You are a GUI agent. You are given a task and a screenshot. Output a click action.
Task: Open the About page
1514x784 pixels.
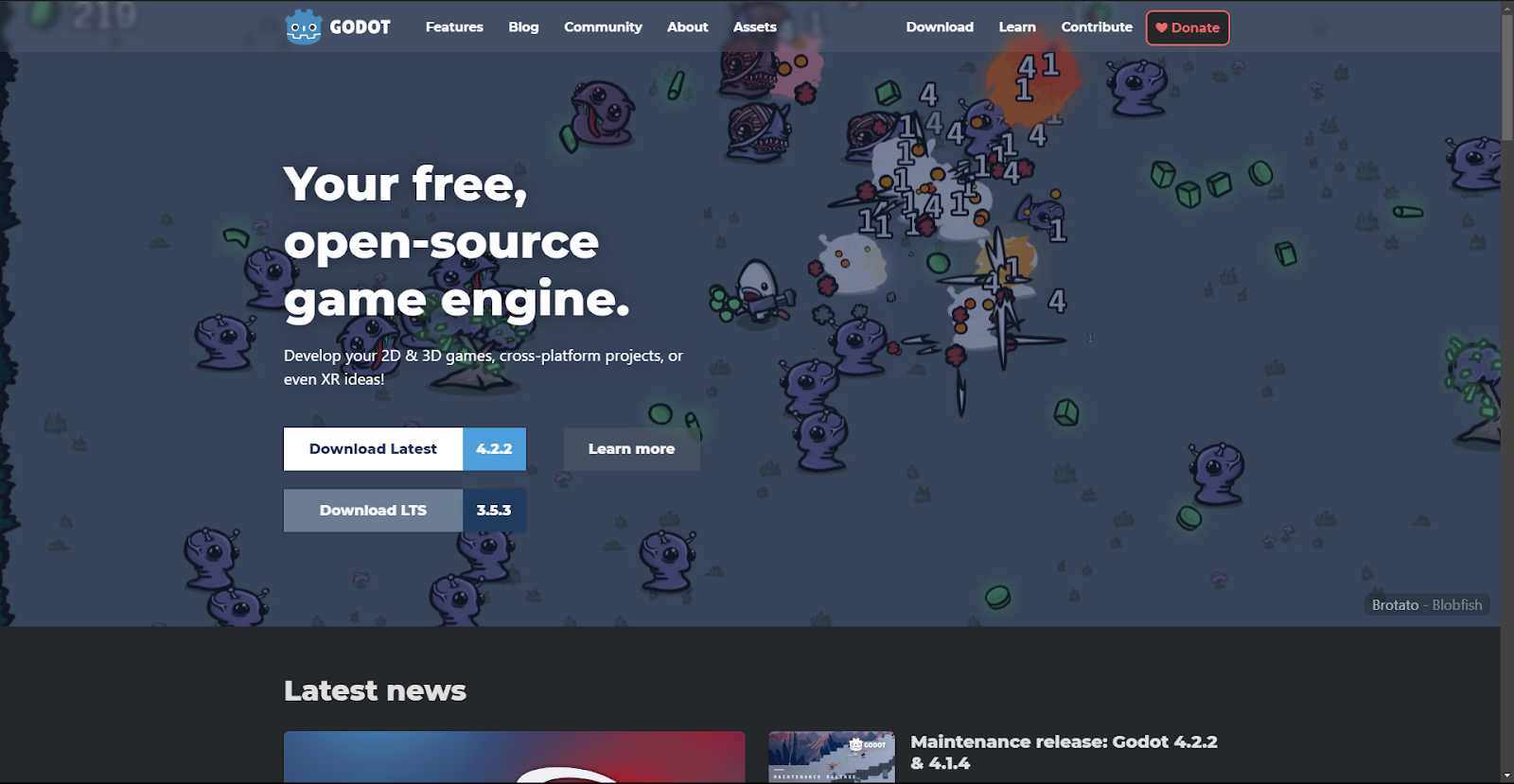687,27
